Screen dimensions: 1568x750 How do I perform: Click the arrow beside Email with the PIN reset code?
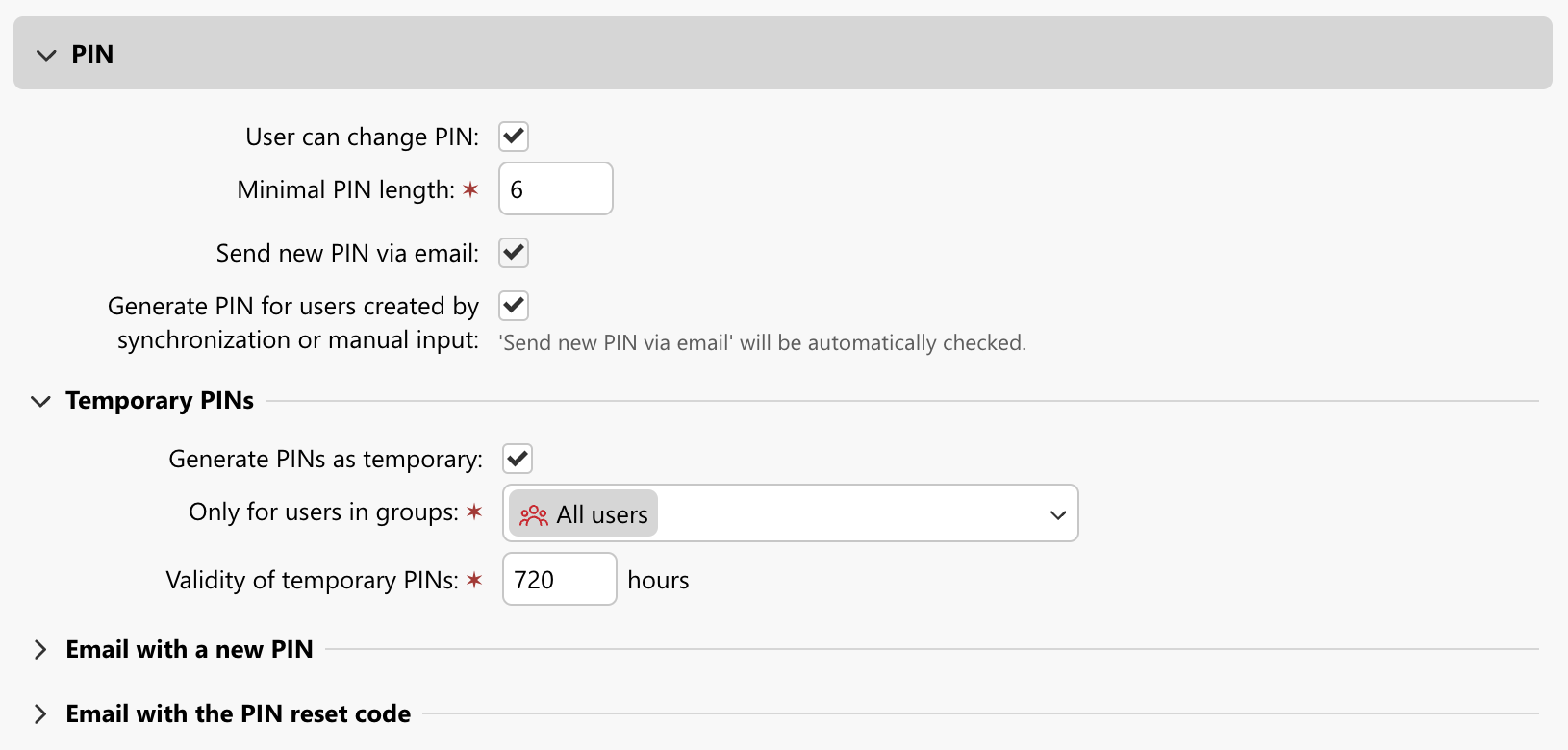click(x=39, y=713)
